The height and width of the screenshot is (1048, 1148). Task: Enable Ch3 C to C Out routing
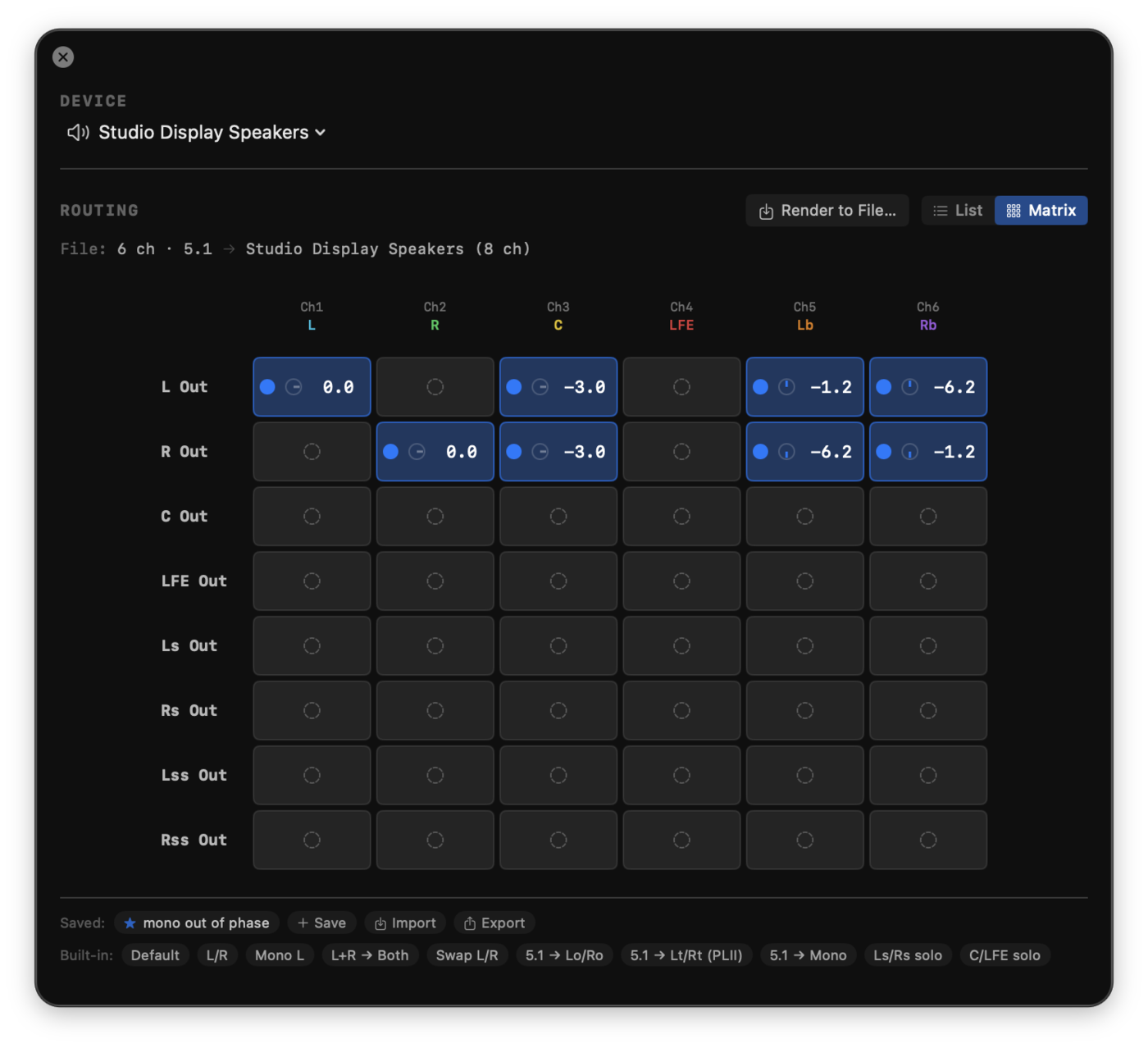coord(558,517)
